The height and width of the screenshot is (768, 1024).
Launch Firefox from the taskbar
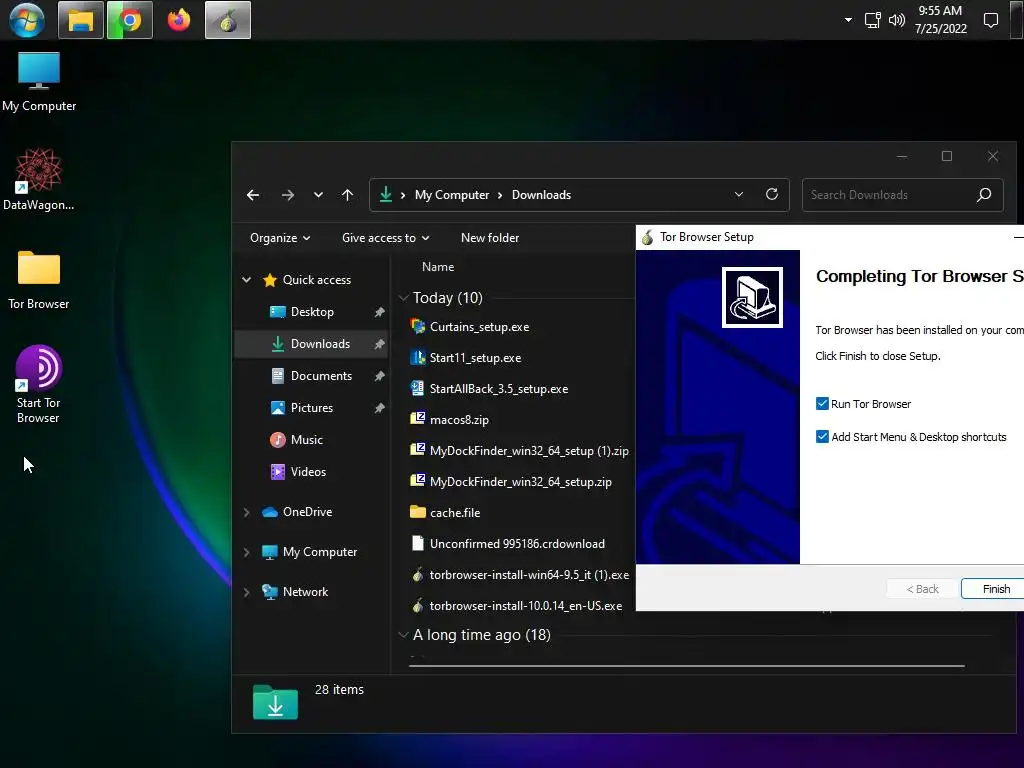tap(178, 20)
